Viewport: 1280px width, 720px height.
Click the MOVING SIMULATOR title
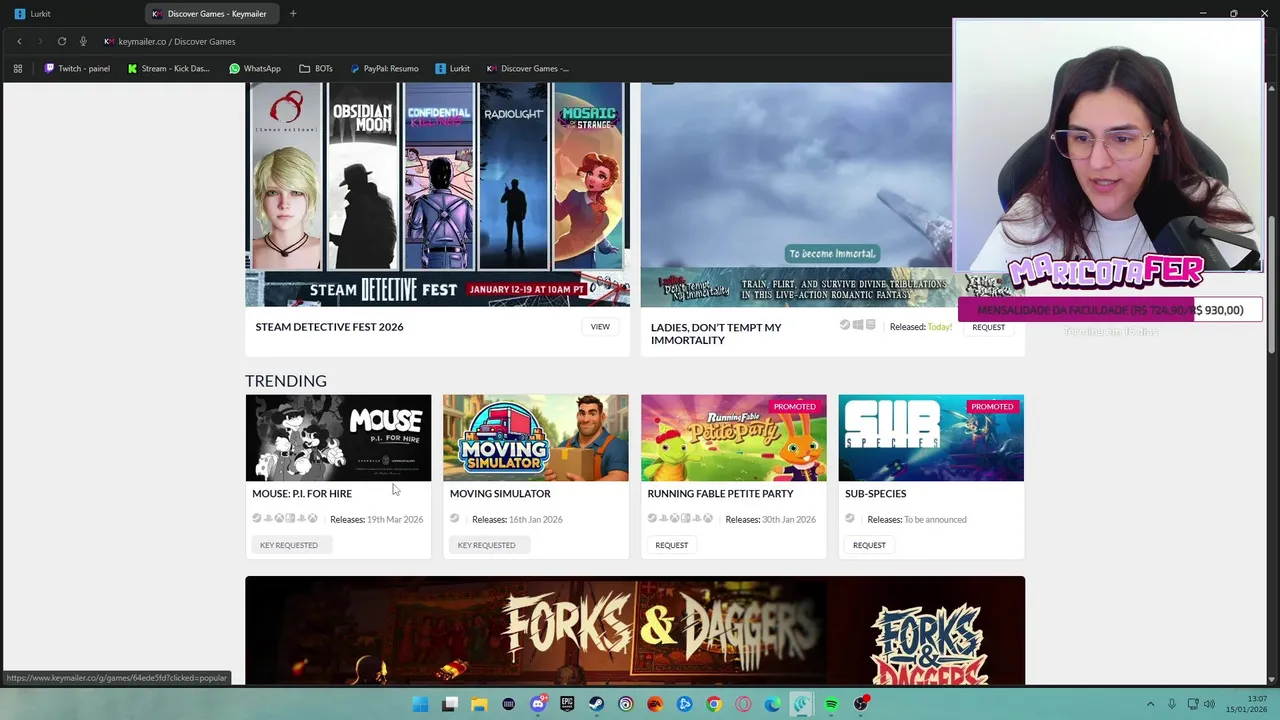click(500, 493)
